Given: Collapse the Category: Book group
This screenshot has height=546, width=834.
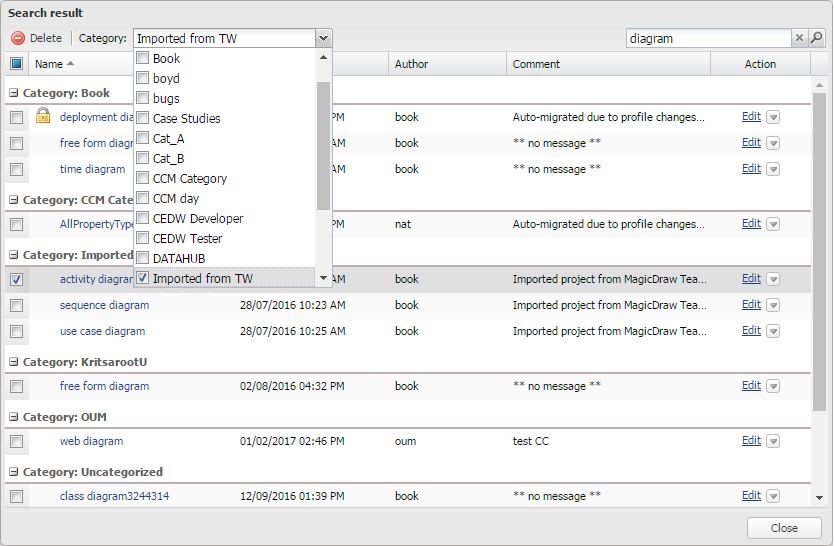Looking at the screenshot, I should tap(14, 93).
